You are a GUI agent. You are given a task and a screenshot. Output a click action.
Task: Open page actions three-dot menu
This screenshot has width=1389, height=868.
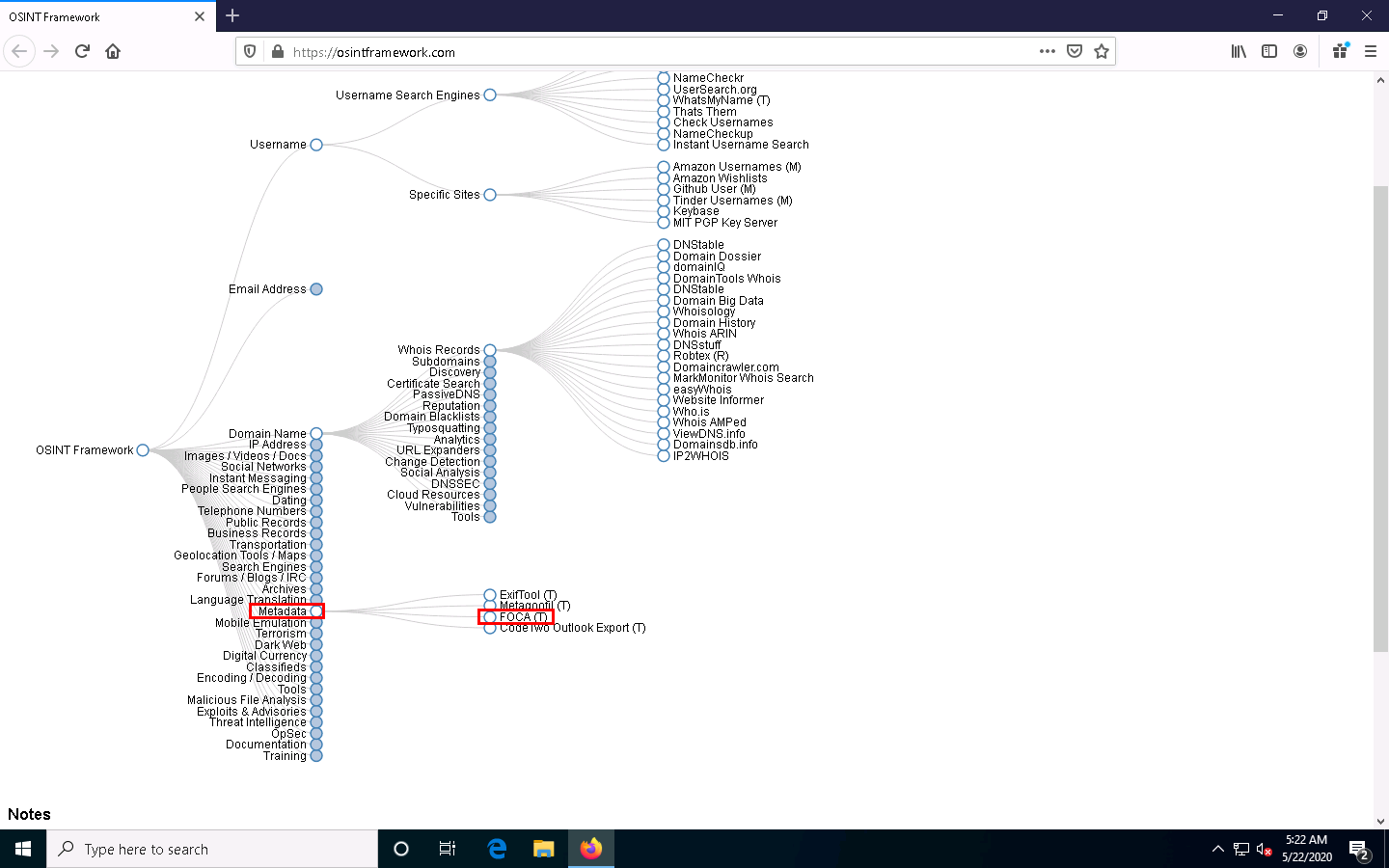pos(1048,51)
